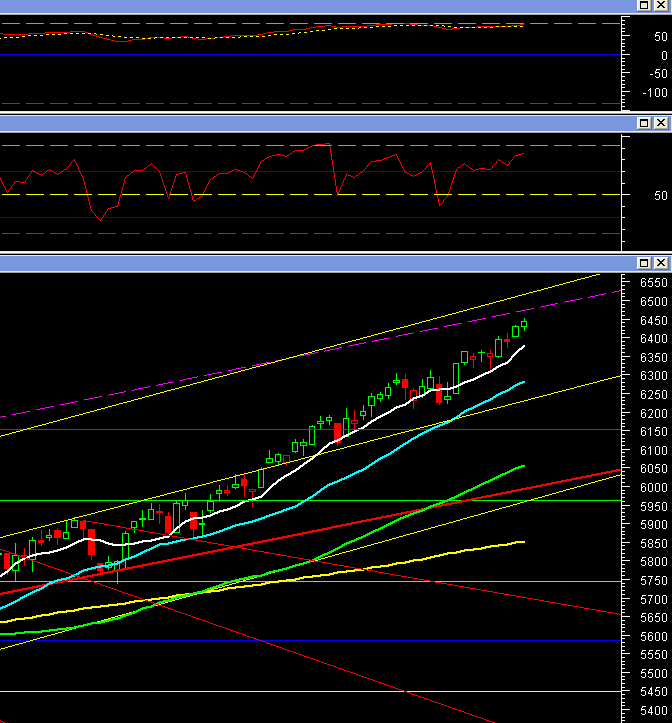Select the 6100 price axis label

(x=654, y=451)
